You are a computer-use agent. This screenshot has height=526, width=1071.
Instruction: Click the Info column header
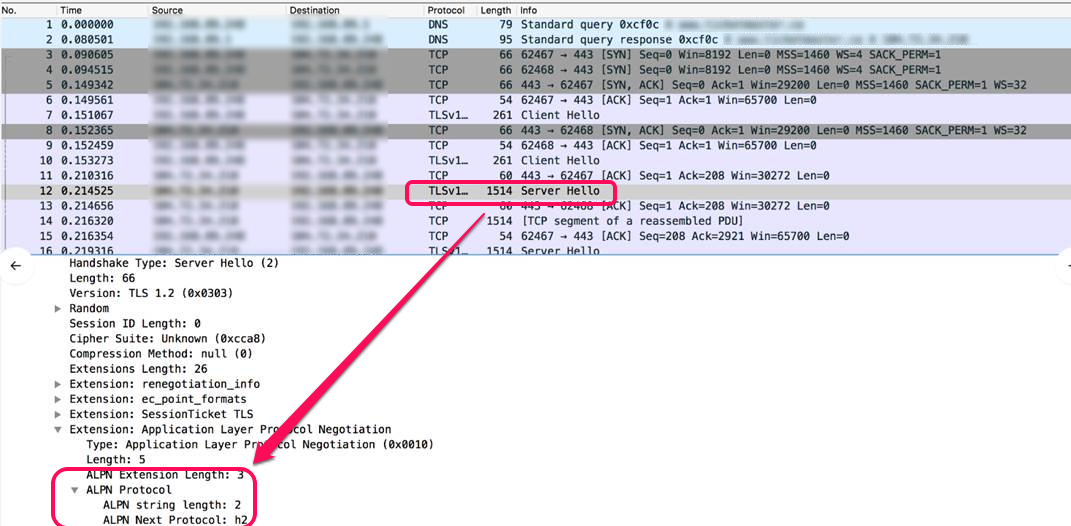coord(528,10)
